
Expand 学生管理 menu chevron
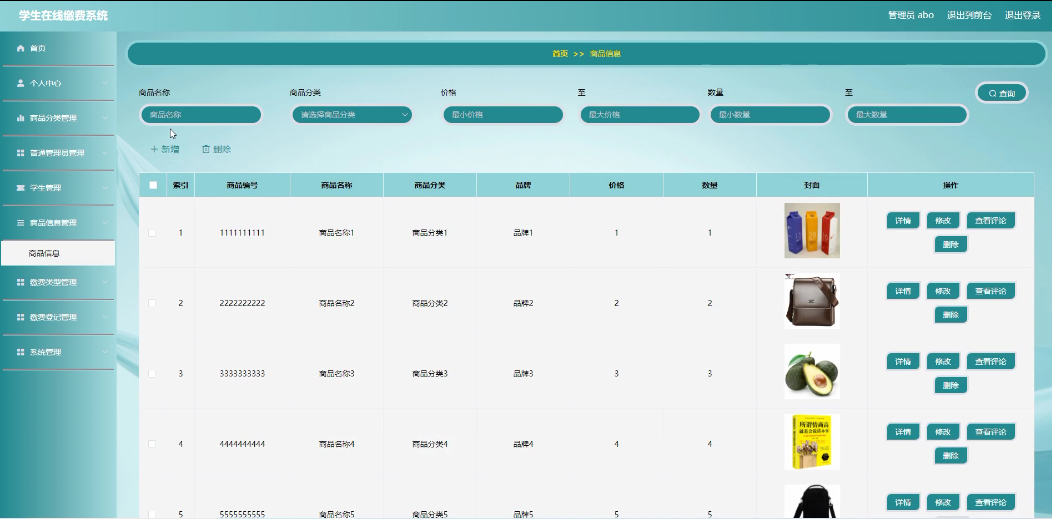coord(105,188)
